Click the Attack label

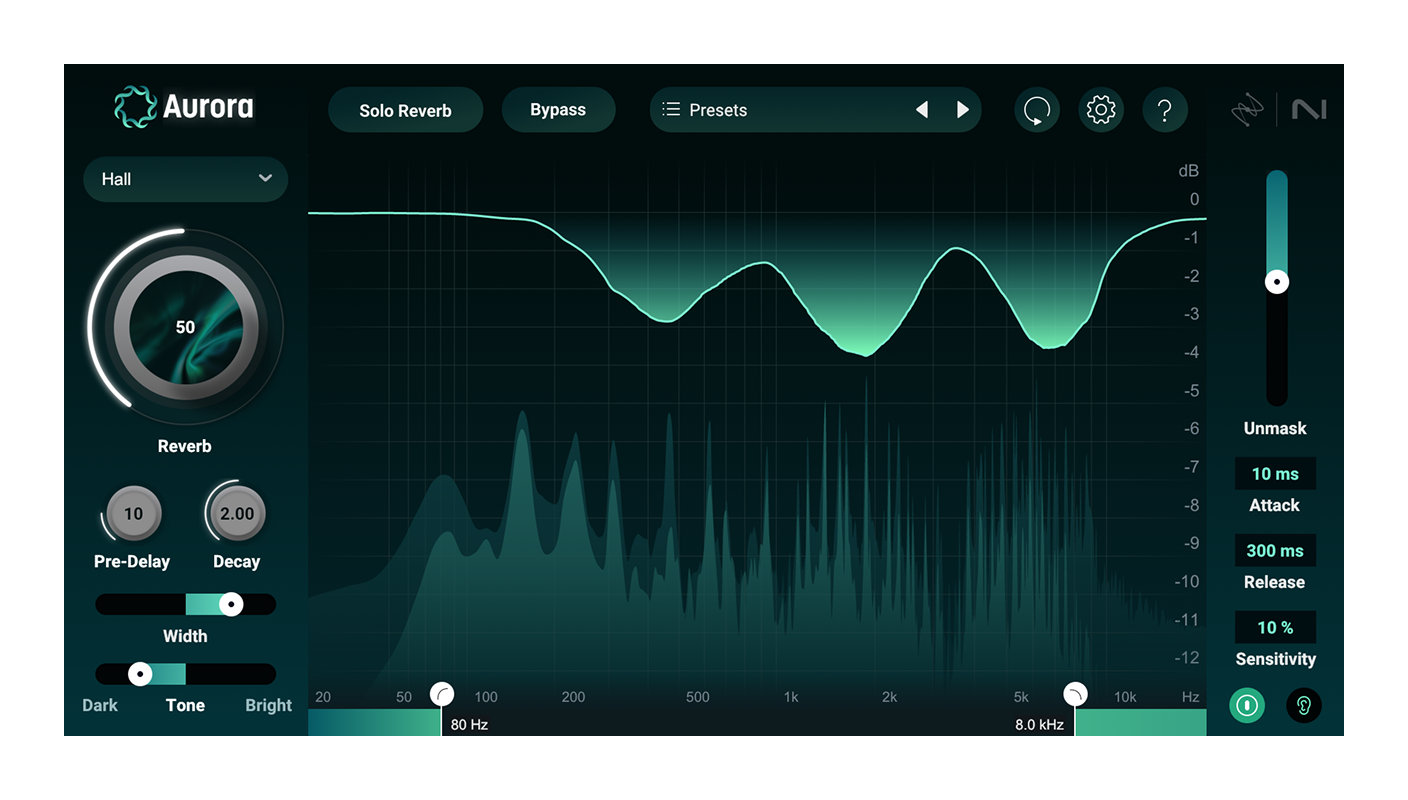1275,505
